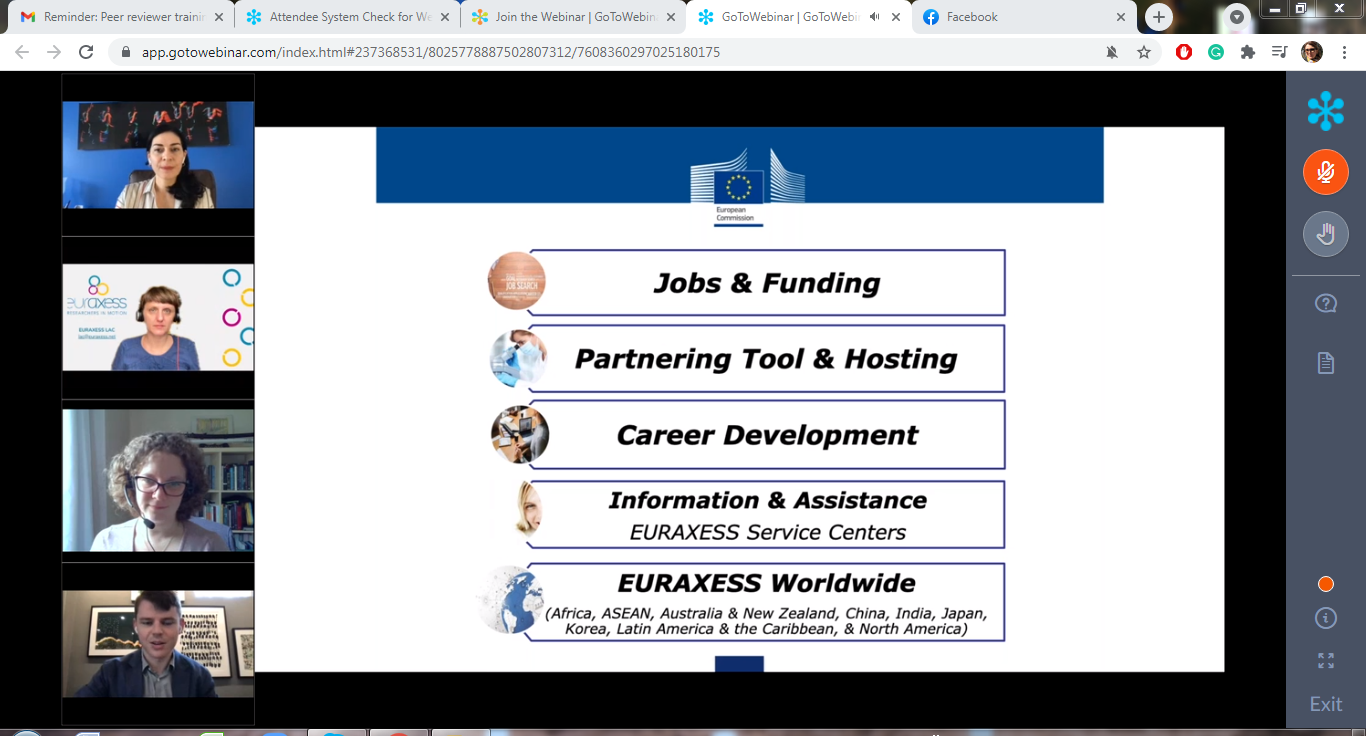Open the Handouts document icon
Image resolution: width=1366 pixels, height=736 pixels.
coord(1326,363)
